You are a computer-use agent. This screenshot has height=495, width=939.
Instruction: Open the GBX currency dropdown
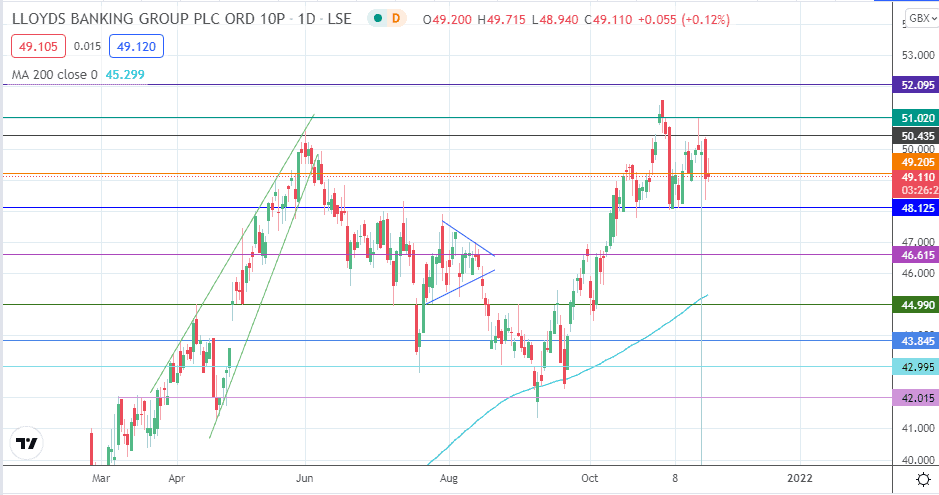pos(922,19)
